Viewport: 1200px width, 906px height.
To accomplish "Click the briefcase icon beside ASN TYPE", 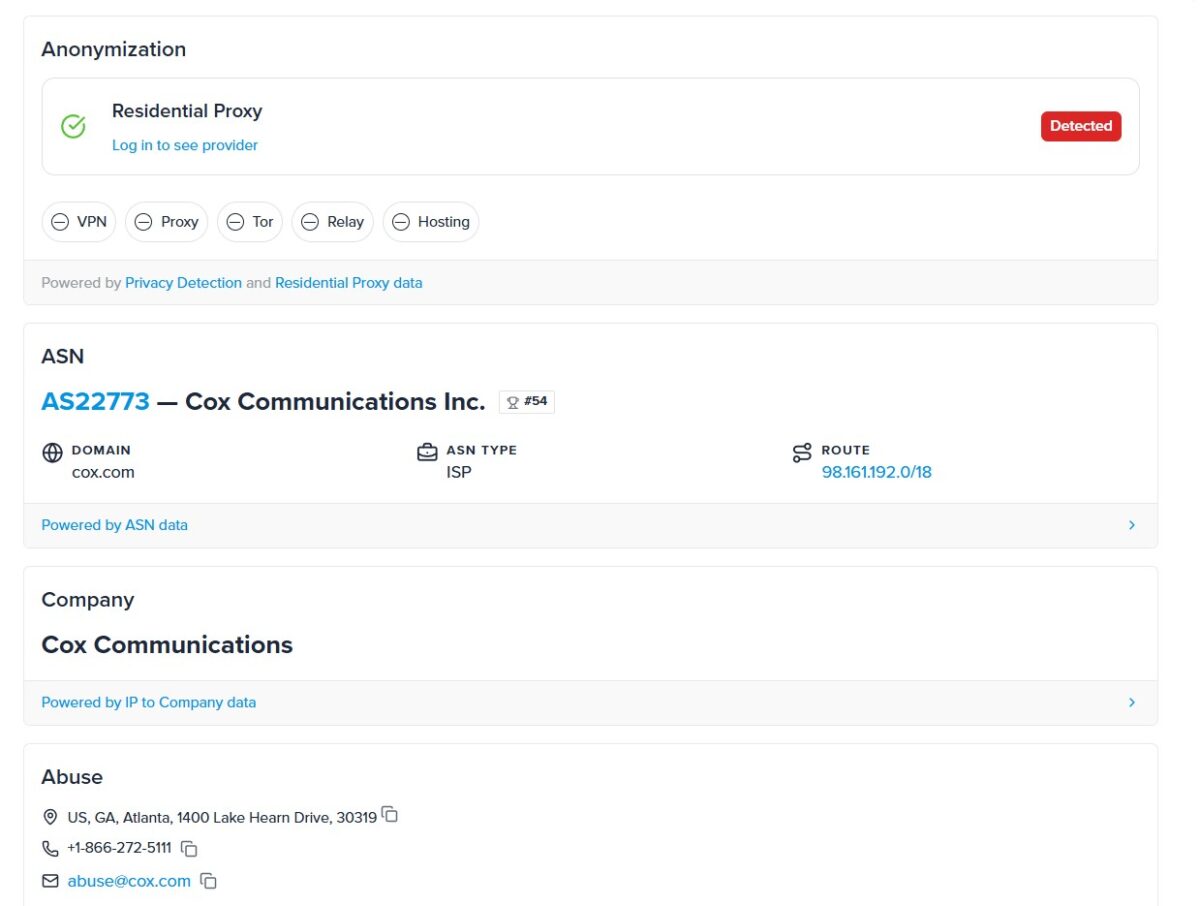I will tap(427, 453).
